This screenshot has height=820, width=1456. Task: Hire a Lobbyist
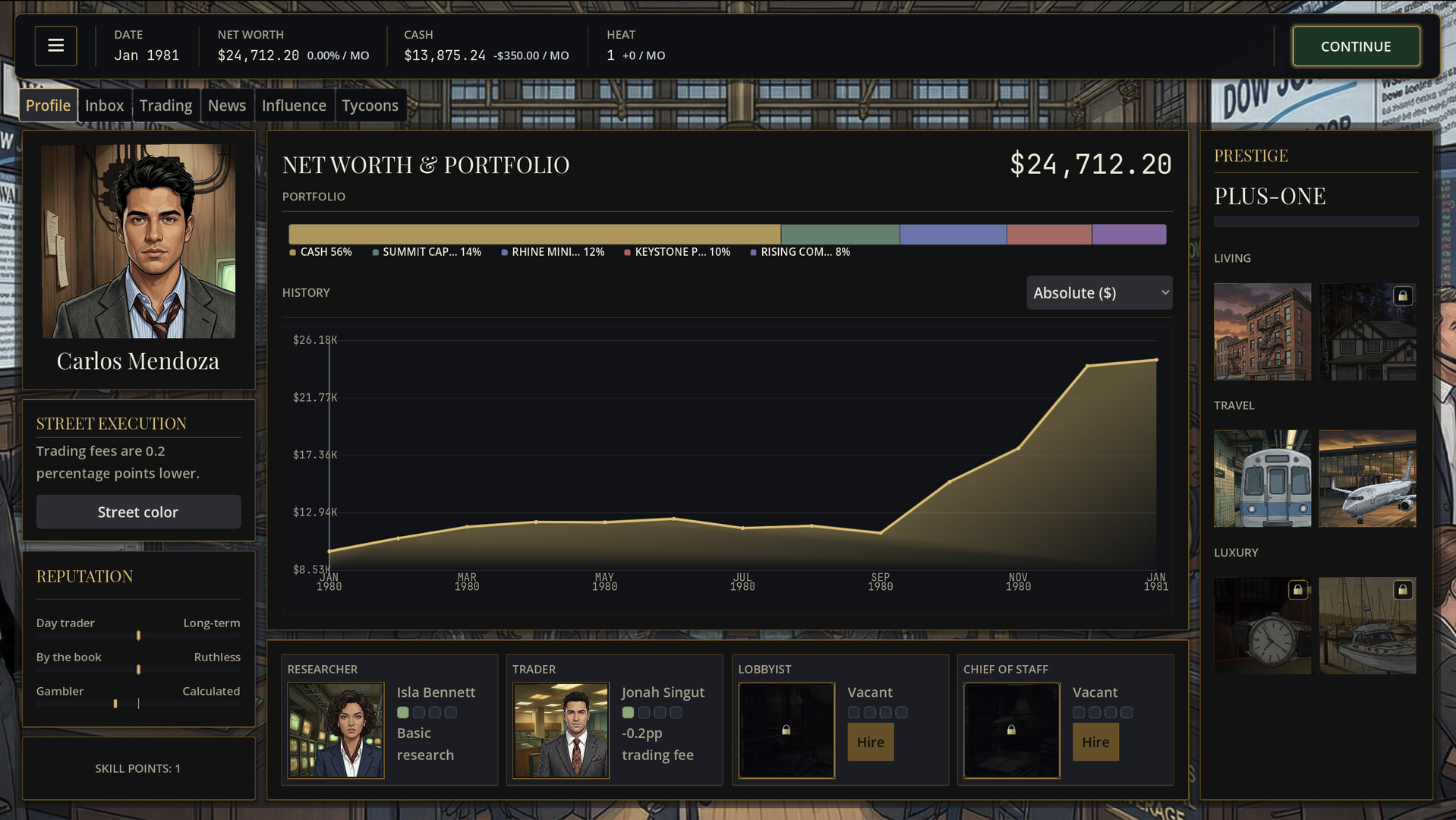coord(870,742)
